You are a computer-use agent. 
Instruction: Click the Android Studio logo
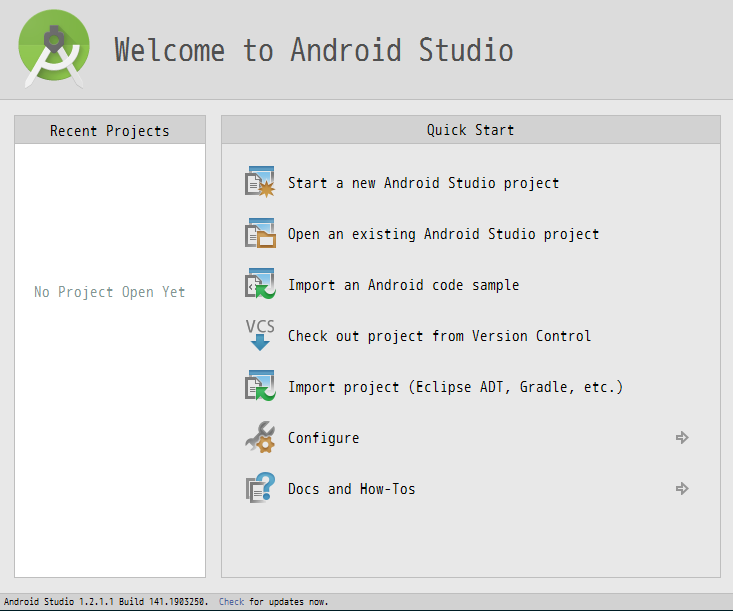point(54,49)
